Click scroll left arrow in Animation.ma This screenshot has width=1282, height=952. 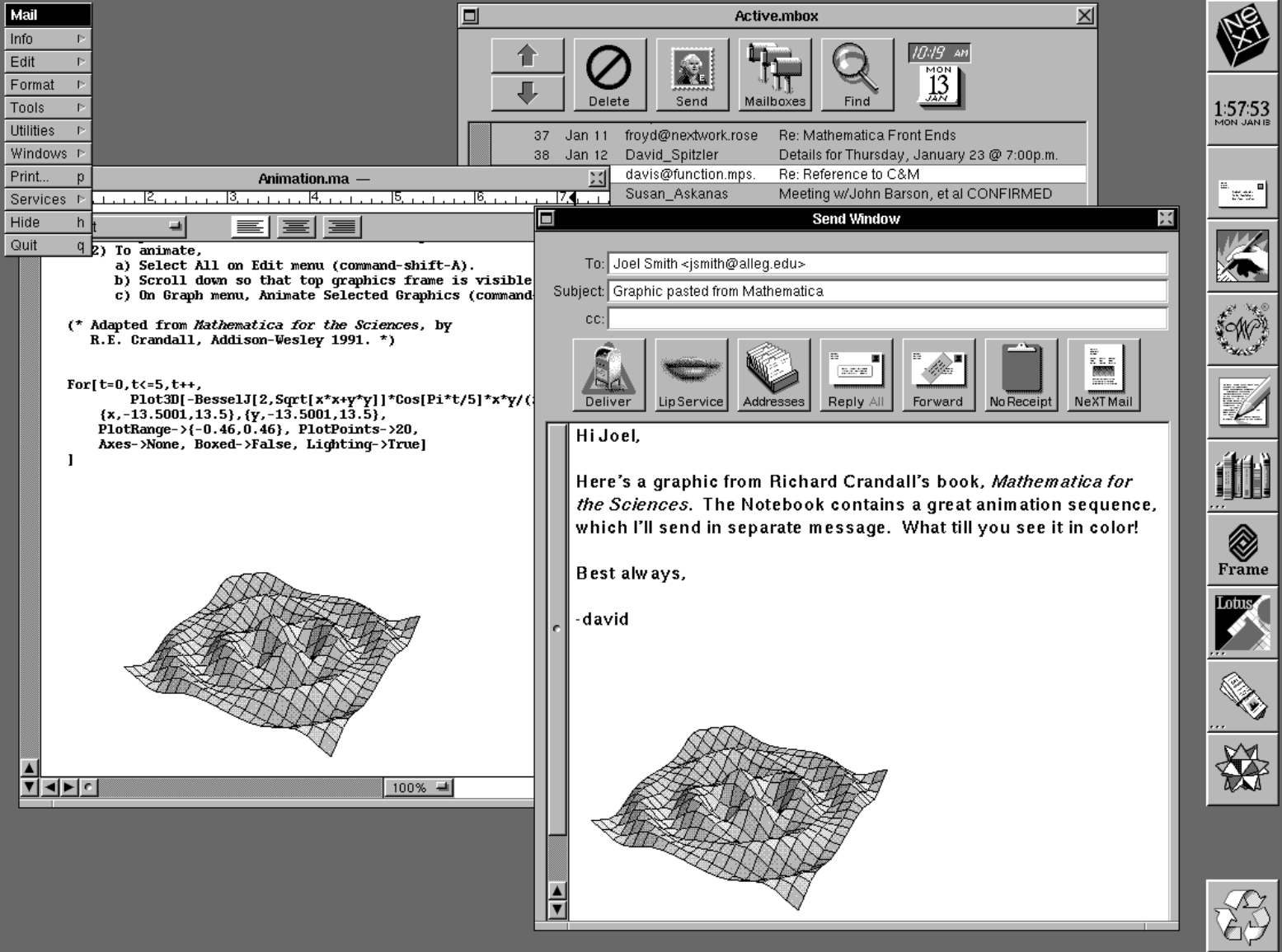[49, 787]
